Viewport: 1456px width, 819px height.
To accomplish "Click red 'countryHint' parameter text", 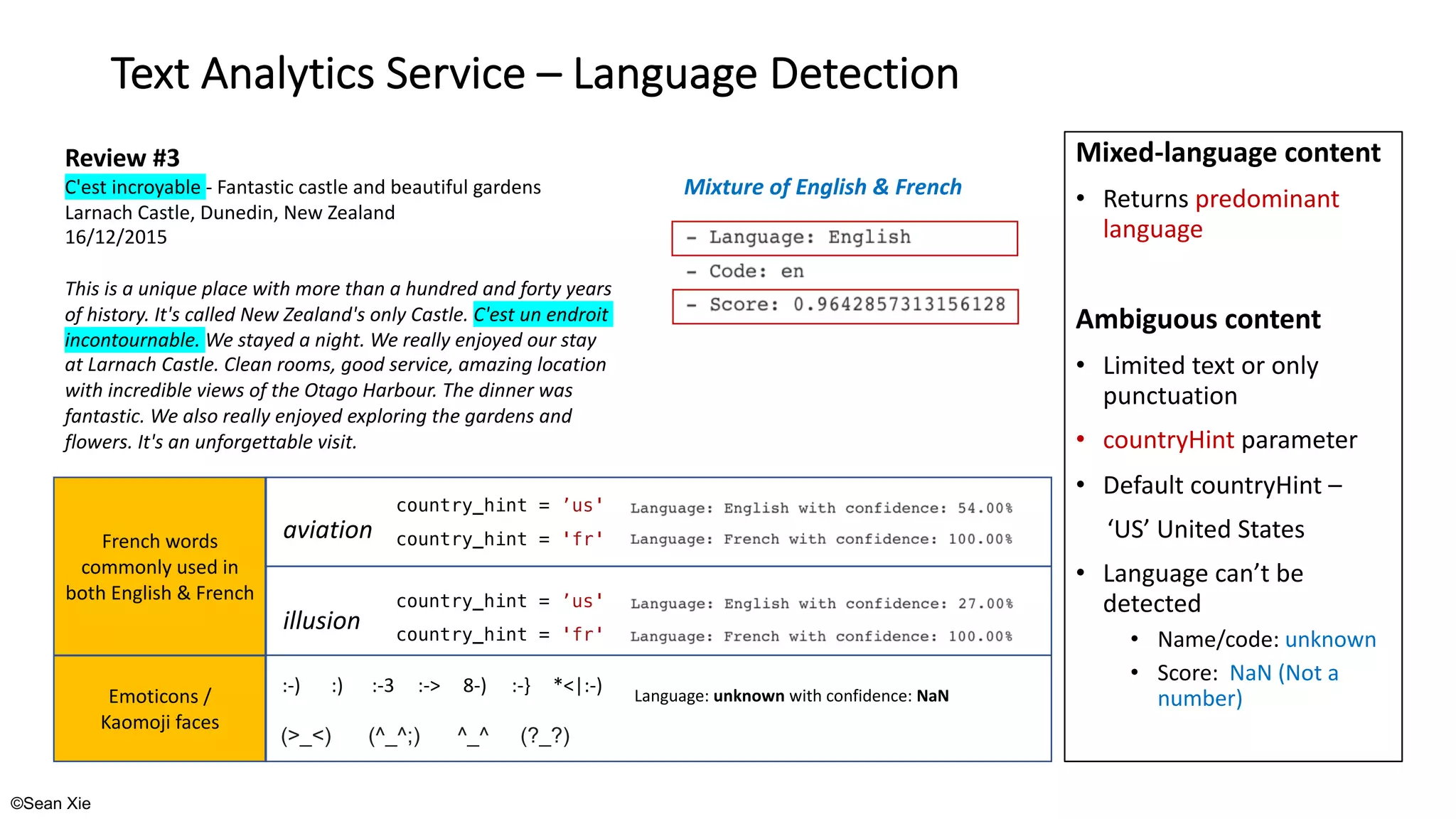I will (1168, 440).
